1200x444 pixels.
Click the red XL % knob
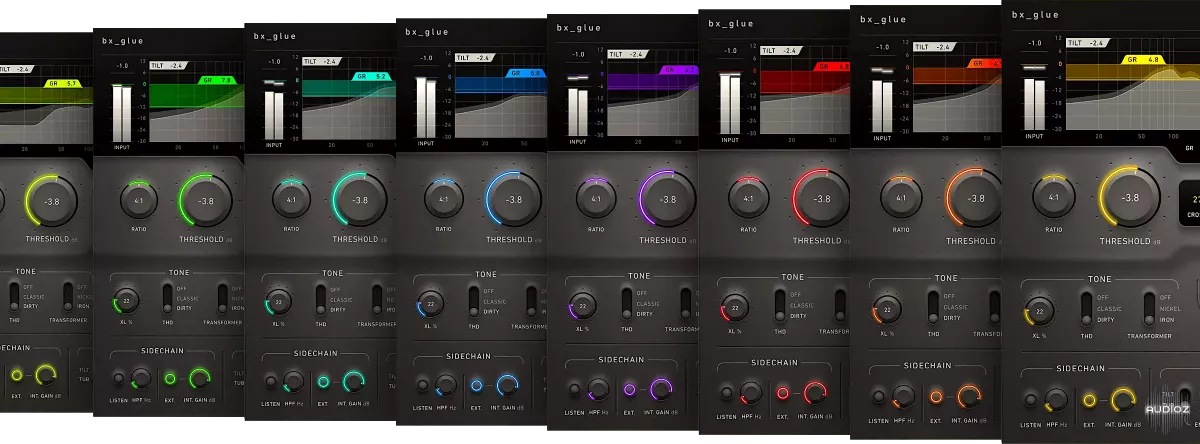(x=735, y=310)
